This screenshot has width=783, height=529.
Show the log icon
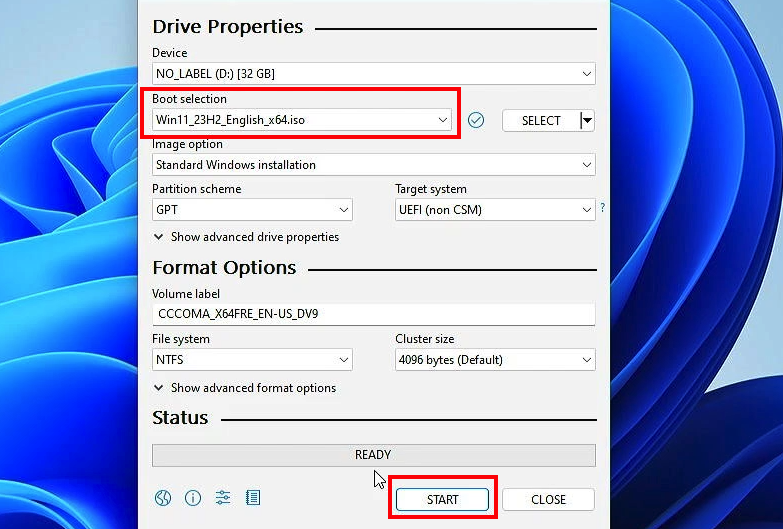pyautogui.click(x=253, y=498)
